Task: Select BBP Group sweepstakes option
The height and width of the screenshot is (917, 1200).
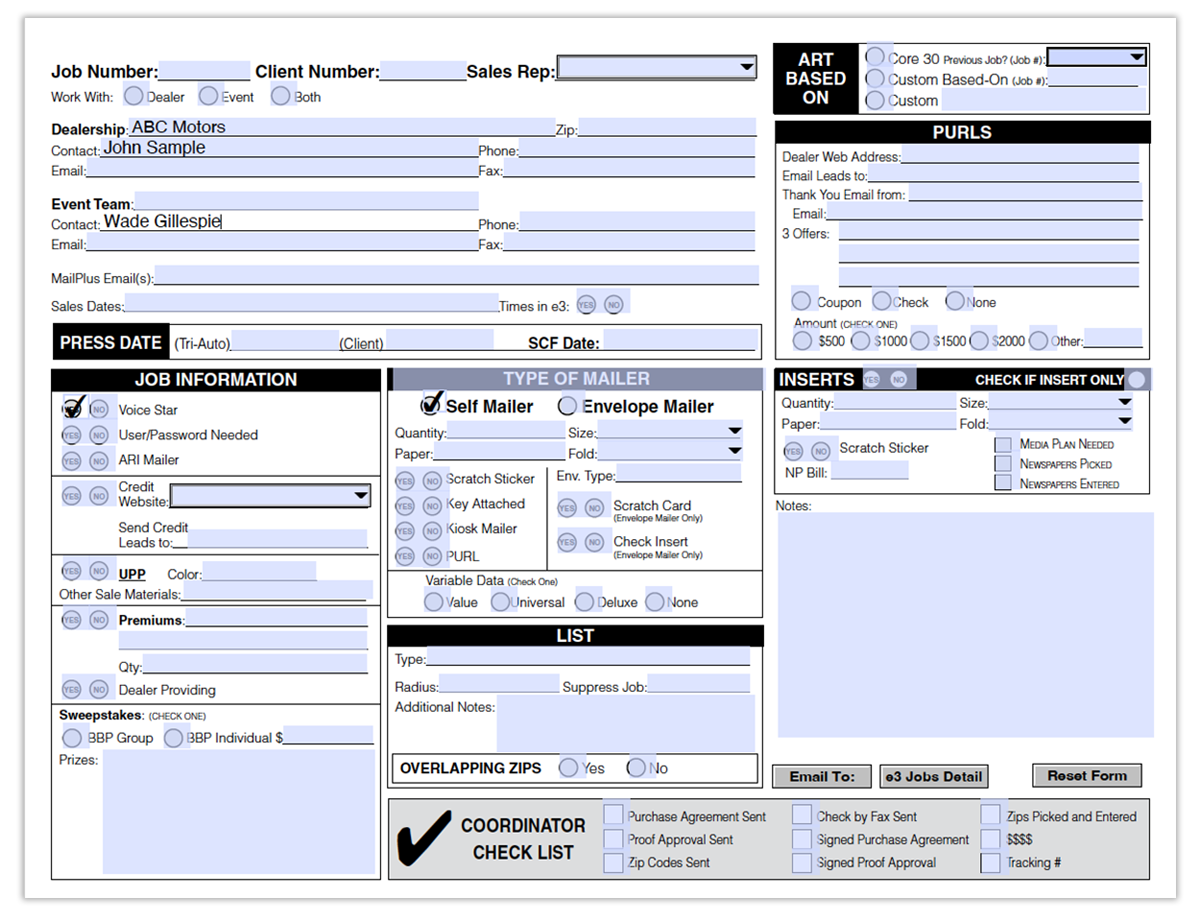Action: [72, 738]
